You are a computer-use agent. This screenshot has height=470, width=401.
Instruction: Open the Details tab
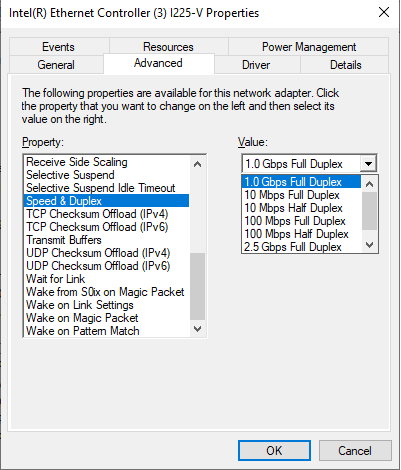tap(345, 65)
